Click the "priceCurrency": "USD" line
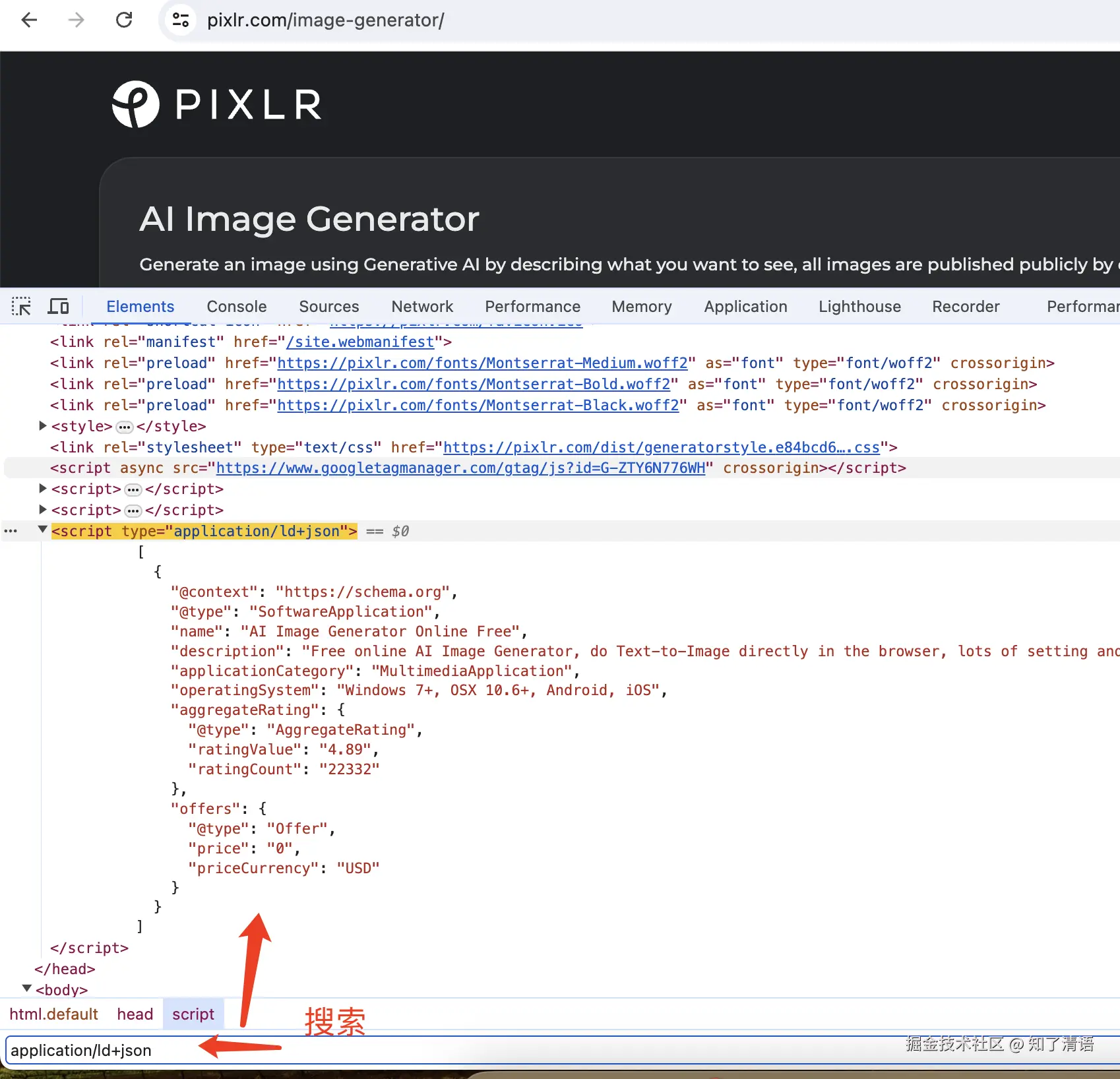 click(284, 868)
